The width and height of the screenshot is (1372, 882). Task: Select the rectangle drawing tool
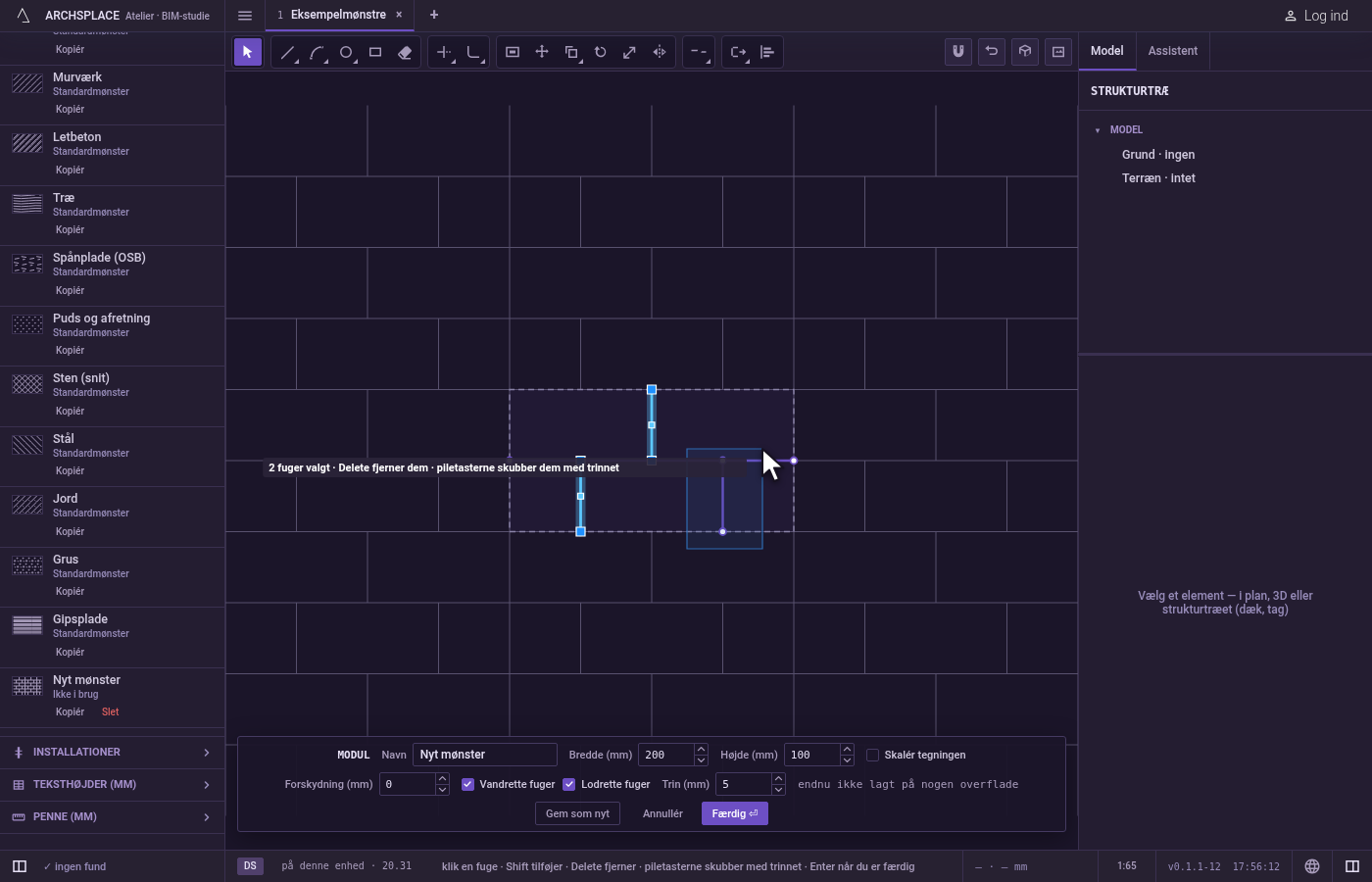point(375,52)
